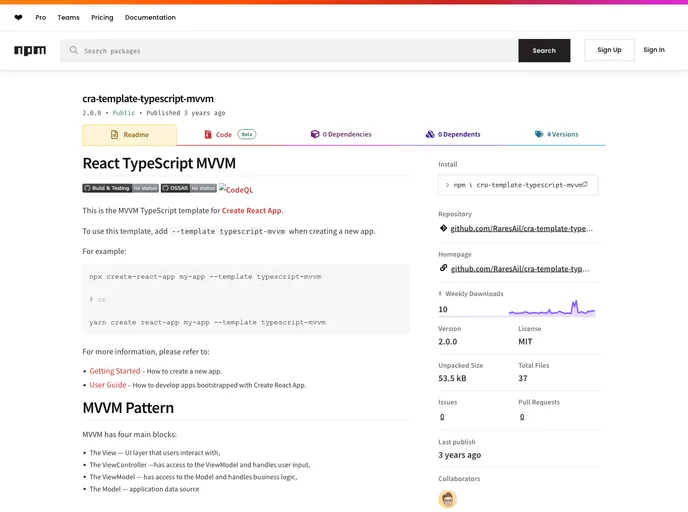The image size is (688, 512).
Task: Click the npm logo
Action: (30, 50)
